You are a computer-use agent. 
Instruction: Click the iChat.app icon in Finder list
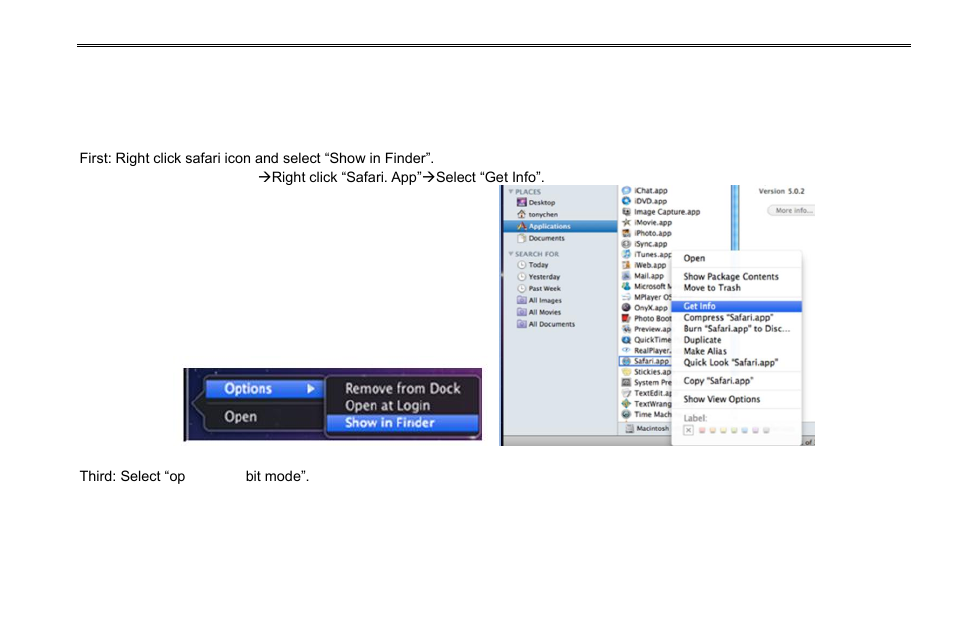point(626,190)
